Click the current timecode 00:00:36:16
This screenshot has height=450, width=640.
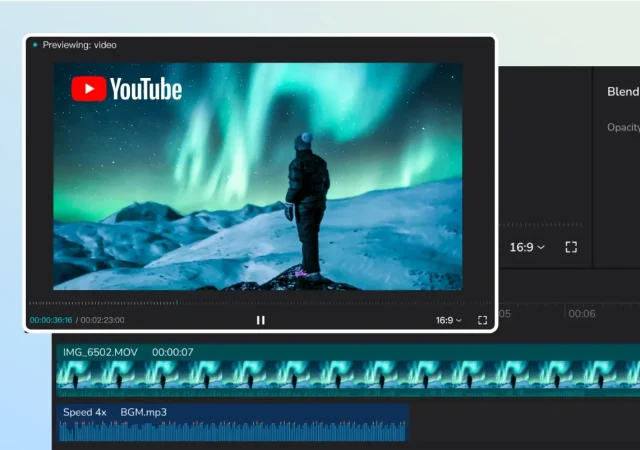[x=51, y=320]
